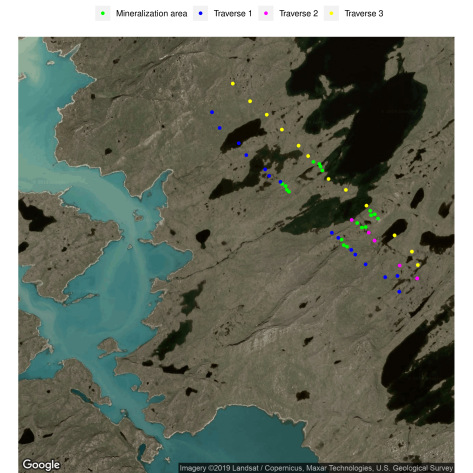Click the southernmost blue Traverse 1 point
The image size is (473, 473).
point(399,292)
